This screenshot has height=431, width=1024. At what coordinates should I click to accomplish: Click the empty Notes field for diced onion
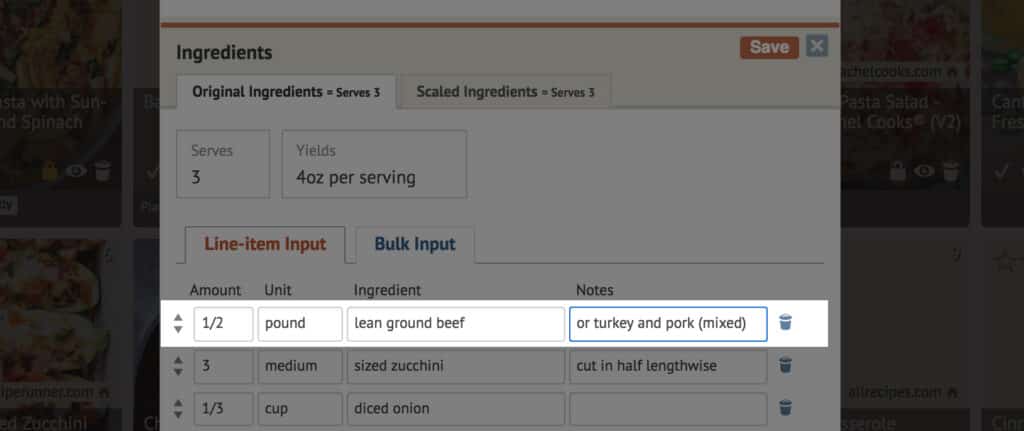[668, 408]
